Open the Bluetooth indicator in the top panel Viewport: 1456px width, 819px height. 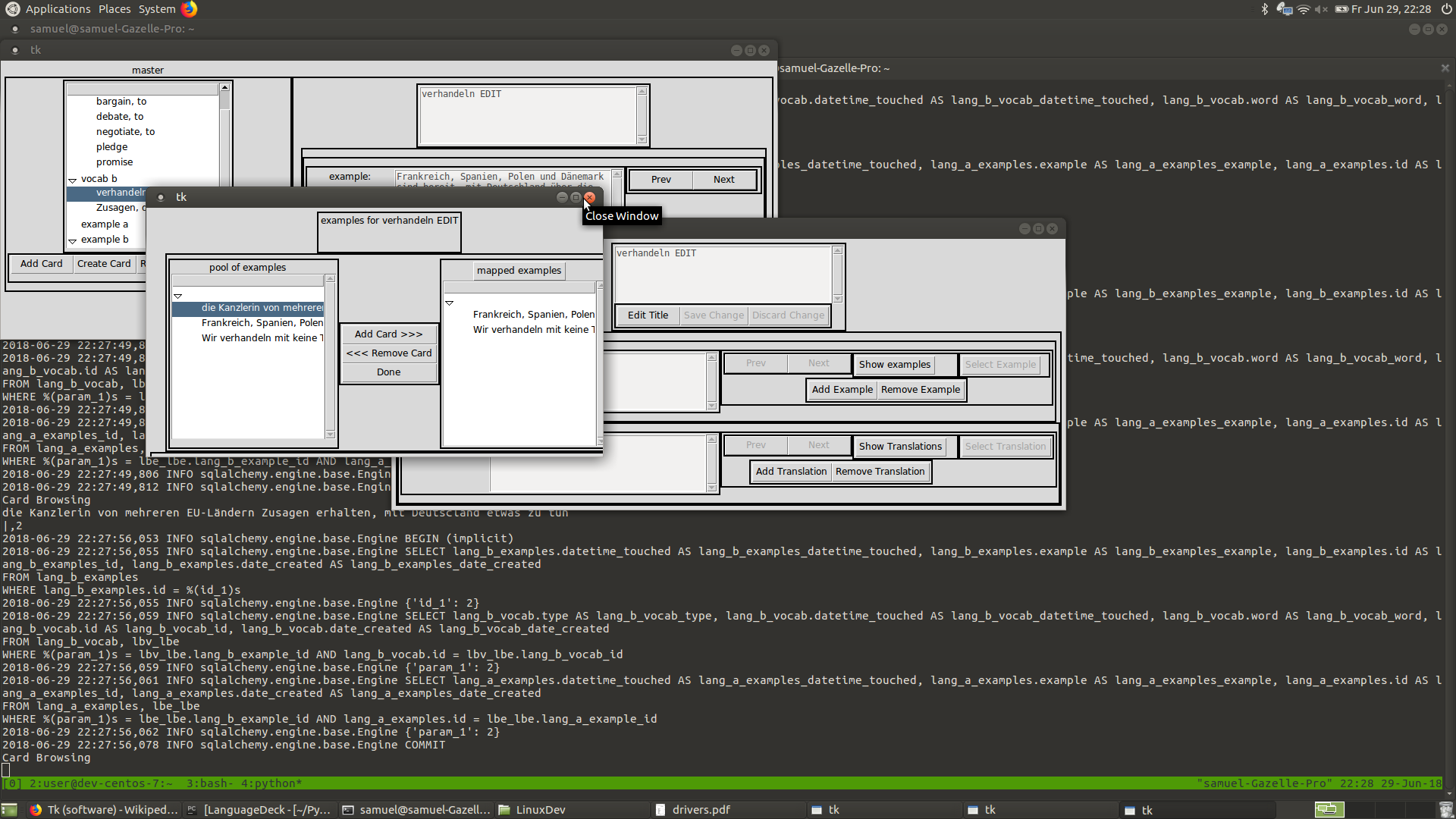click(1264, 9)
